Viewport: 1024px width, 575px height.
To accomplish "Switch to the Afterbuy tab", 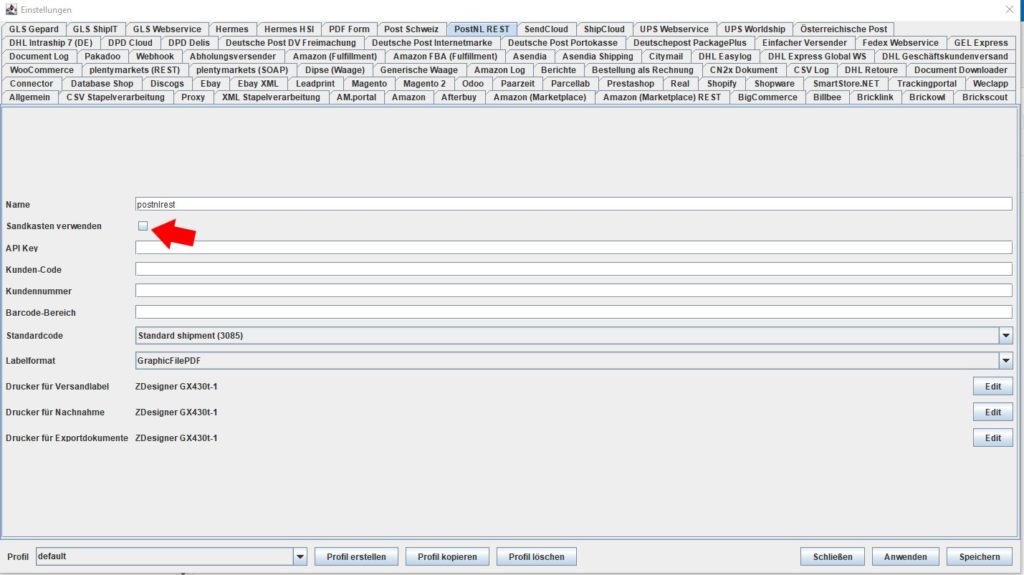I will coord(458,98).
